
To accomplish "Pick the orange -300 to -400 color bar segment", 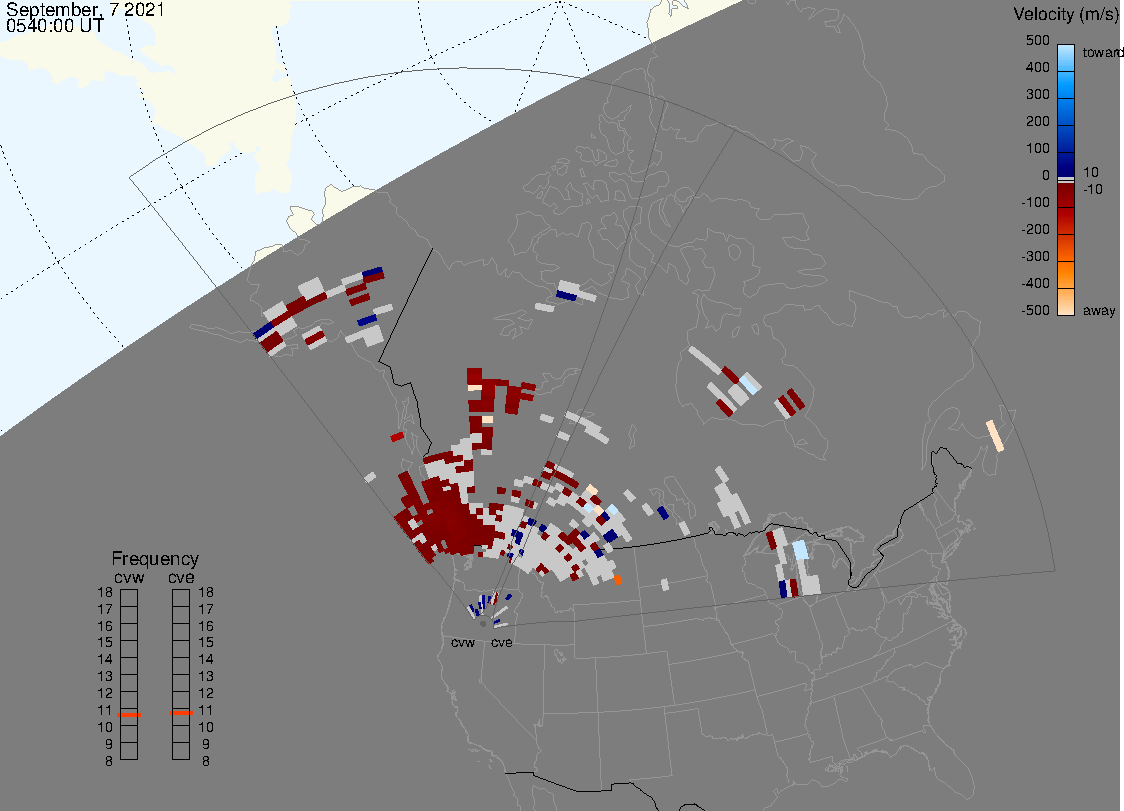I will pos(1066,275).
